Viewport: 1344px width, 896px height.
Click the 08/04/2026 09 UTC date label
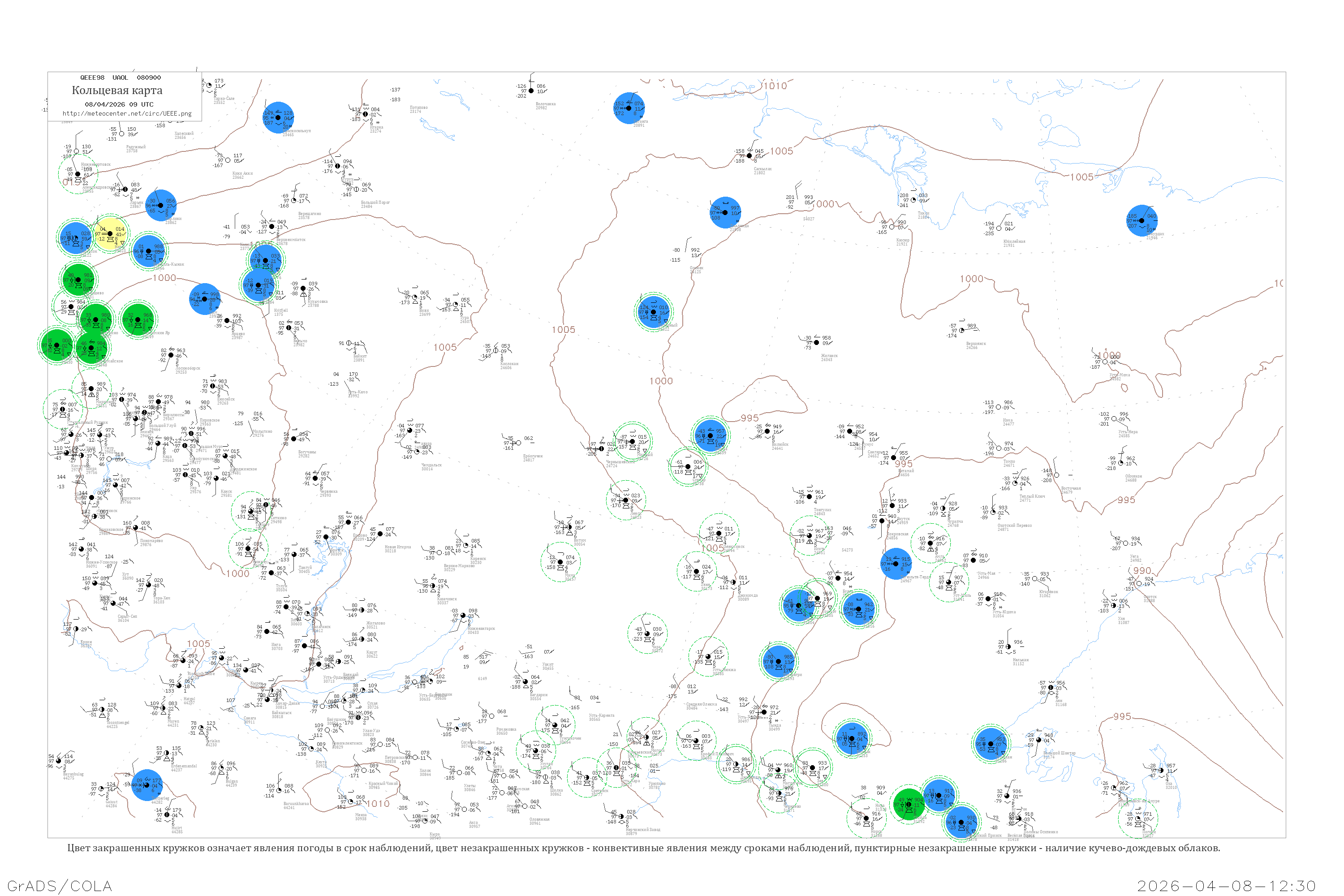tap(119, 104)
